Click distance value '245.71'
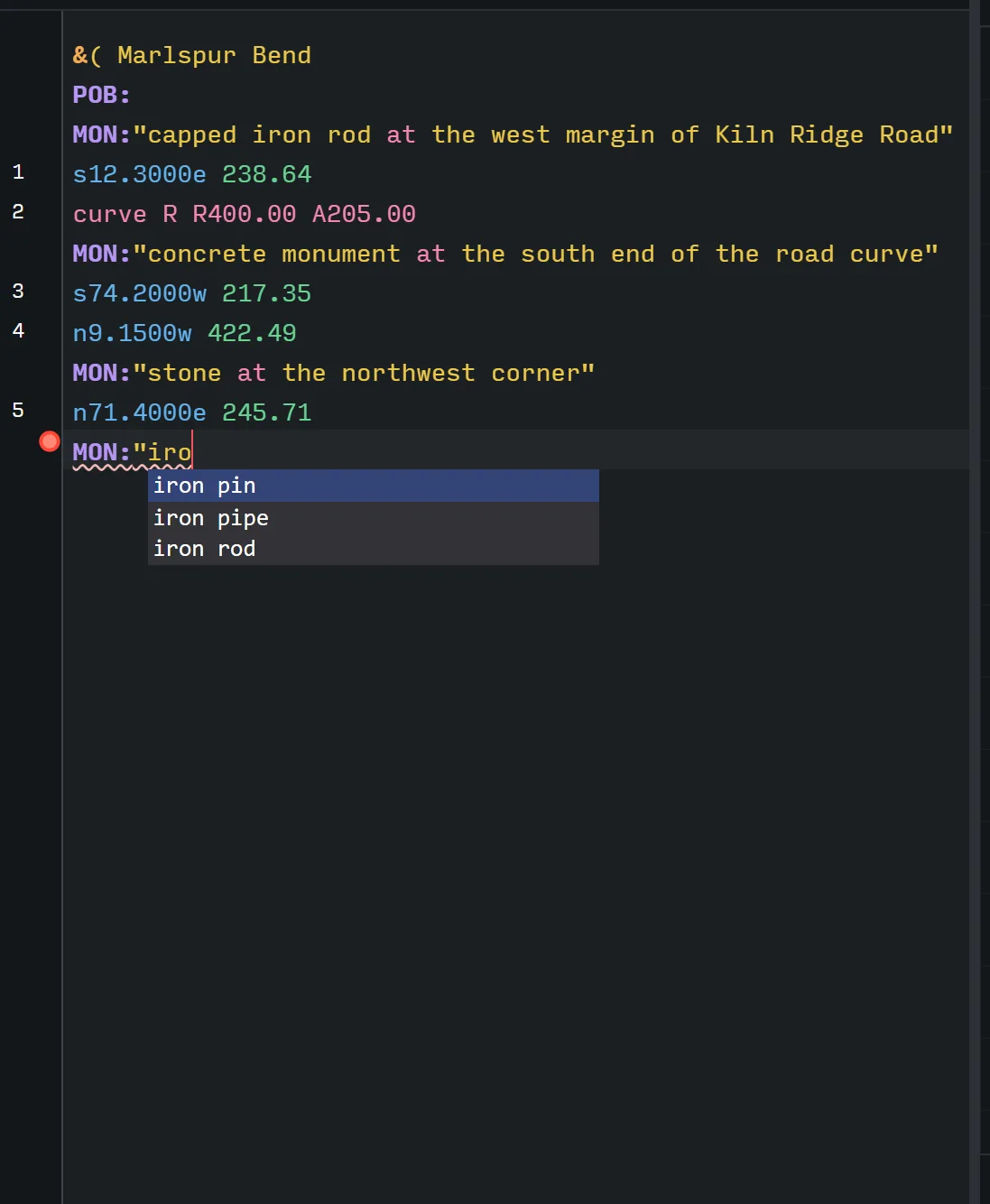This screenshot has height=1204, width=990. click(x=266, y=412)
